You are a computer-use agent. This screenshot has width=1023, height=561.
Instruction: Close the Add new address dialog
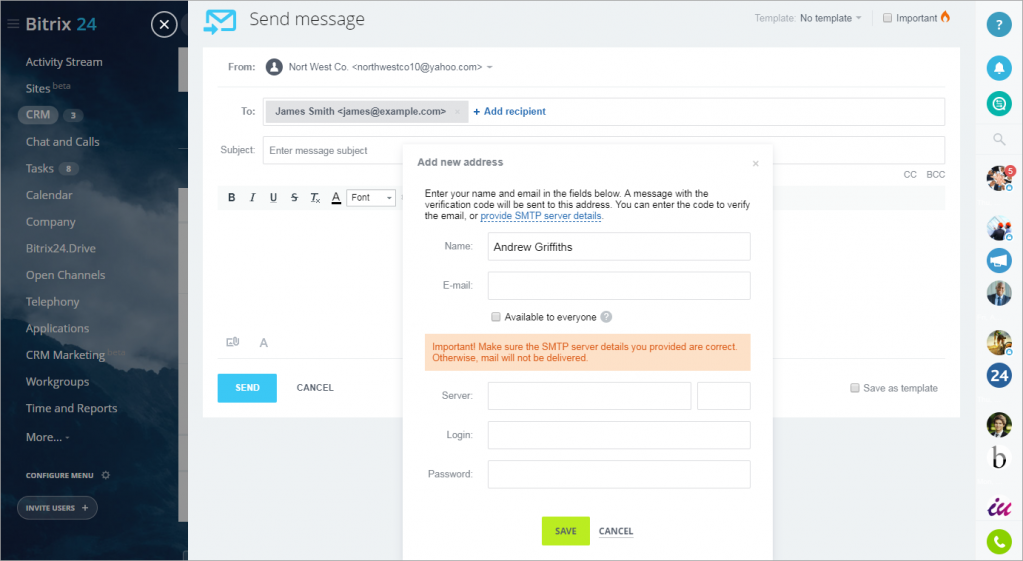pyautogui.click(x=756, y=164)
